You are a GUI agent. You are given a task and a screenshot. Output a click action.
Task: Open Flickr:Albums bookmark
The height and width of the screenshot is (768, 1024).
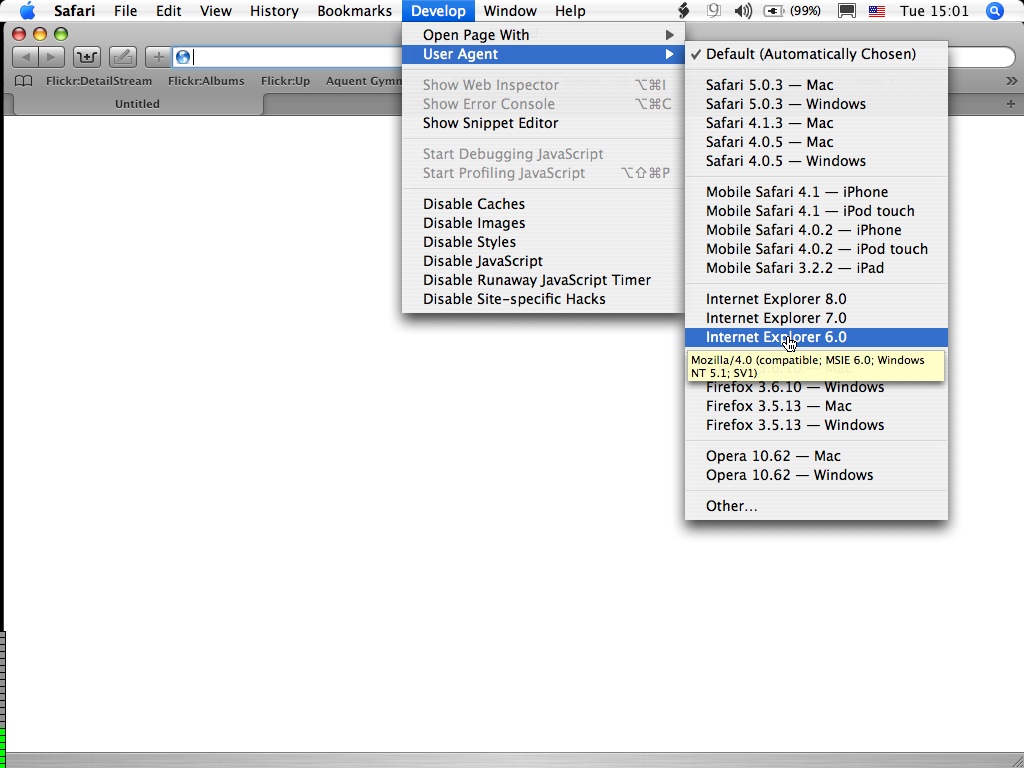point(206,81)
